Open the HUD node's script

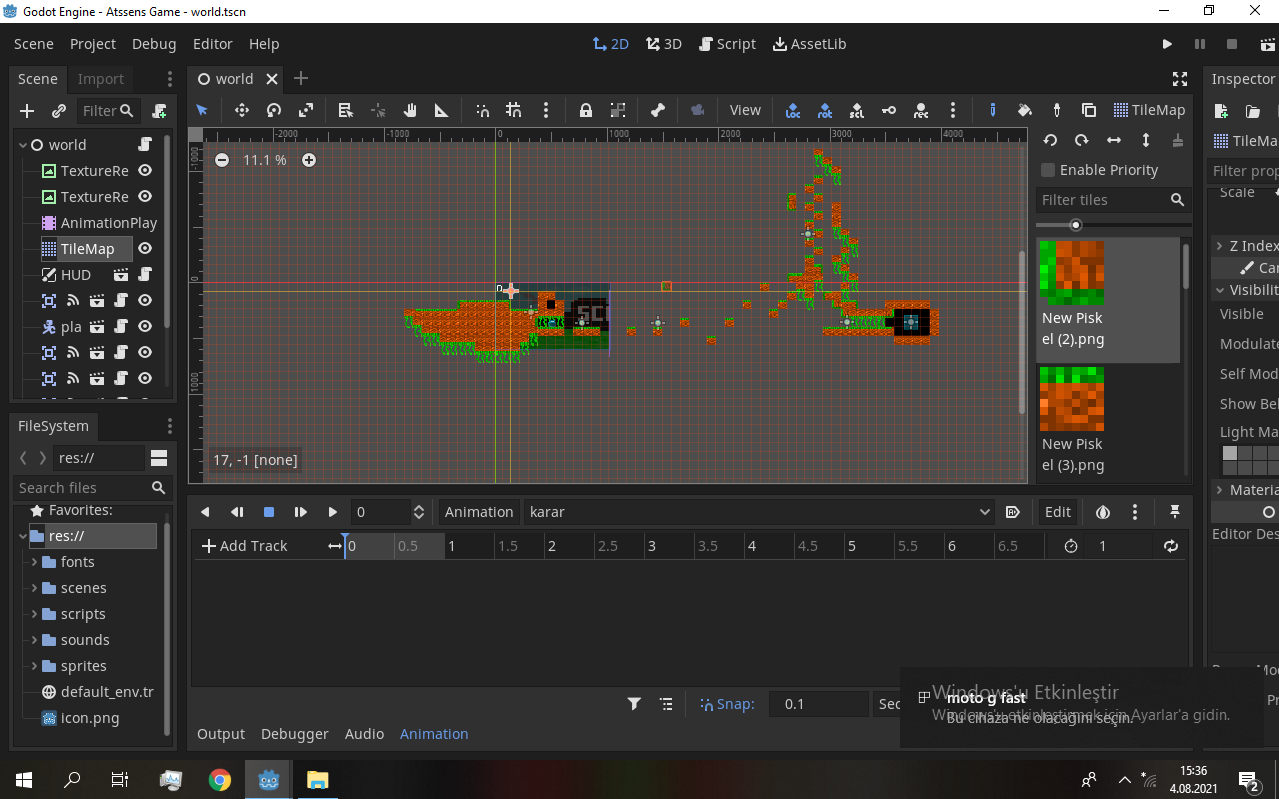click(145, 275)
